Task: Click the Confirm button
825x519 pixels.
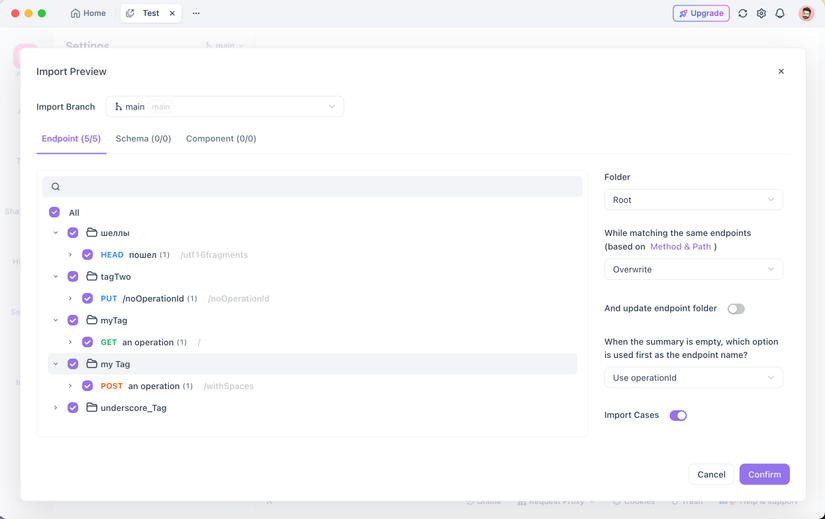Action: [764, 474]
